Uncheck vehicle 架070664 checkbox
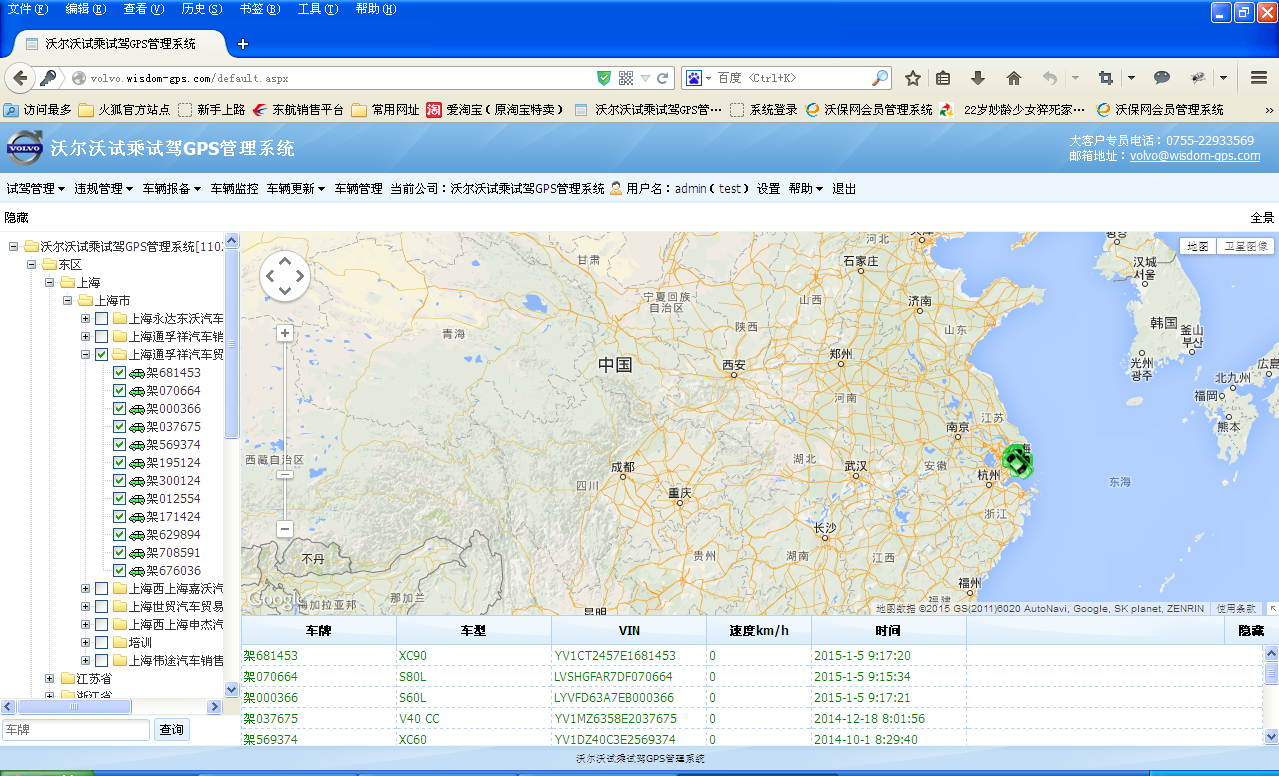1279x776 pixels. point(120,391)
